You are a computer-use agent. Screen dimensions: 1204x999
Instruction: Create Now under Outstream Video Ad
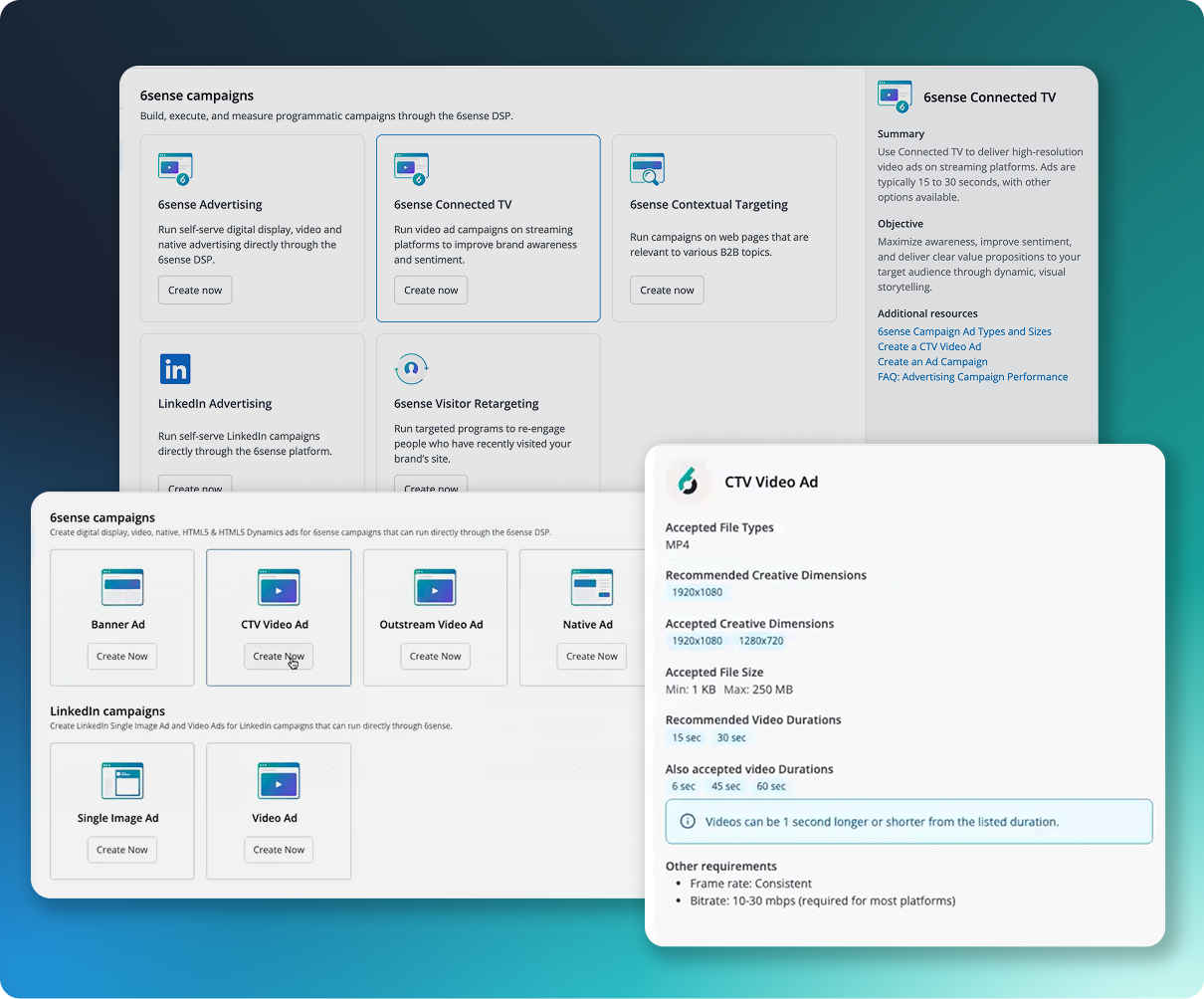436,657
